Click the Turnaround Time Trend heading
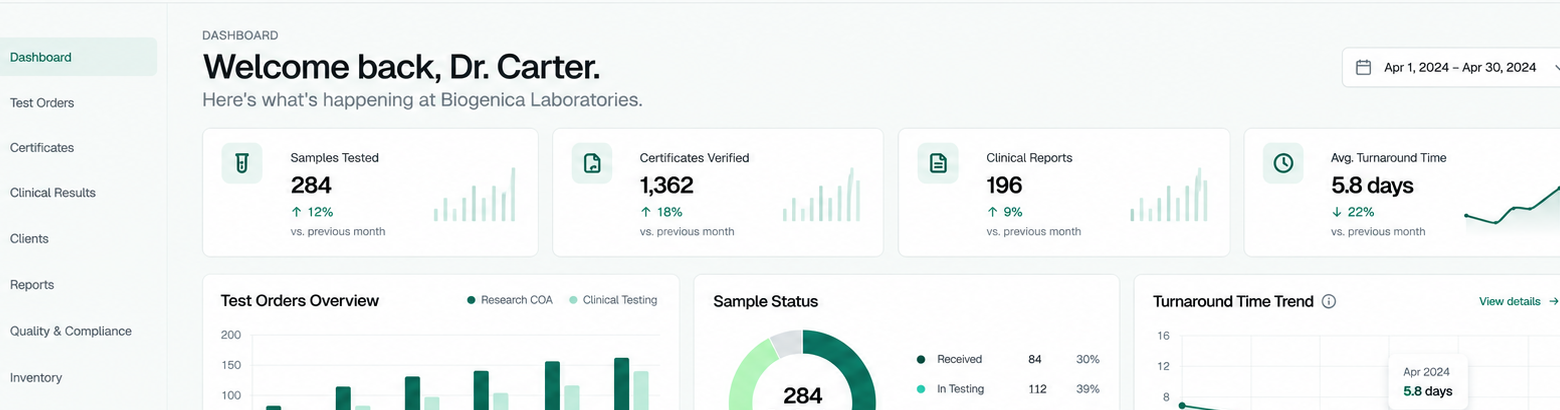The height and width of the screenshot is (410, 1560). 1233,301
